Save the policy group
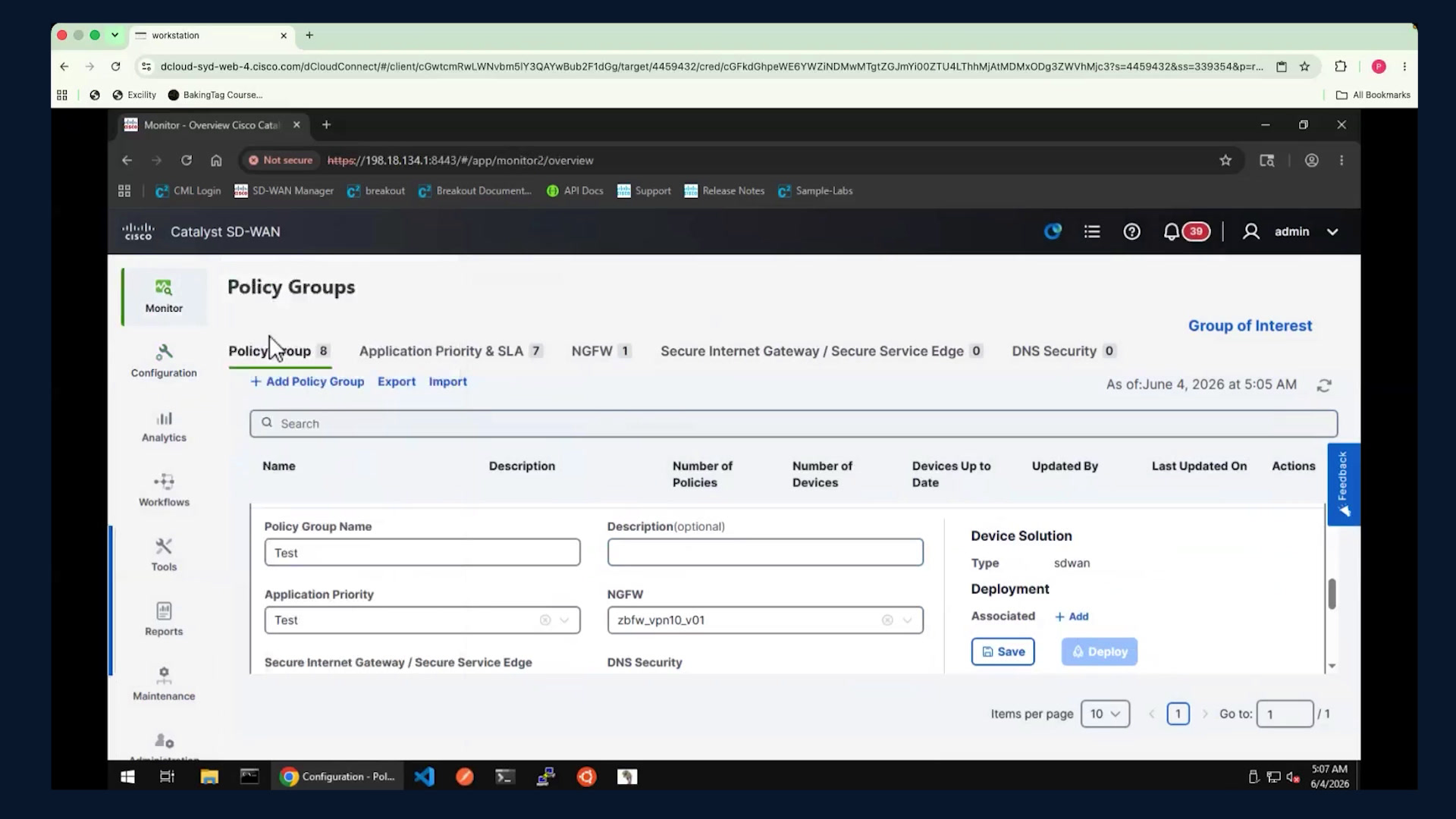This screenshot has width=1456, height=819. [x=1003, y=651]
